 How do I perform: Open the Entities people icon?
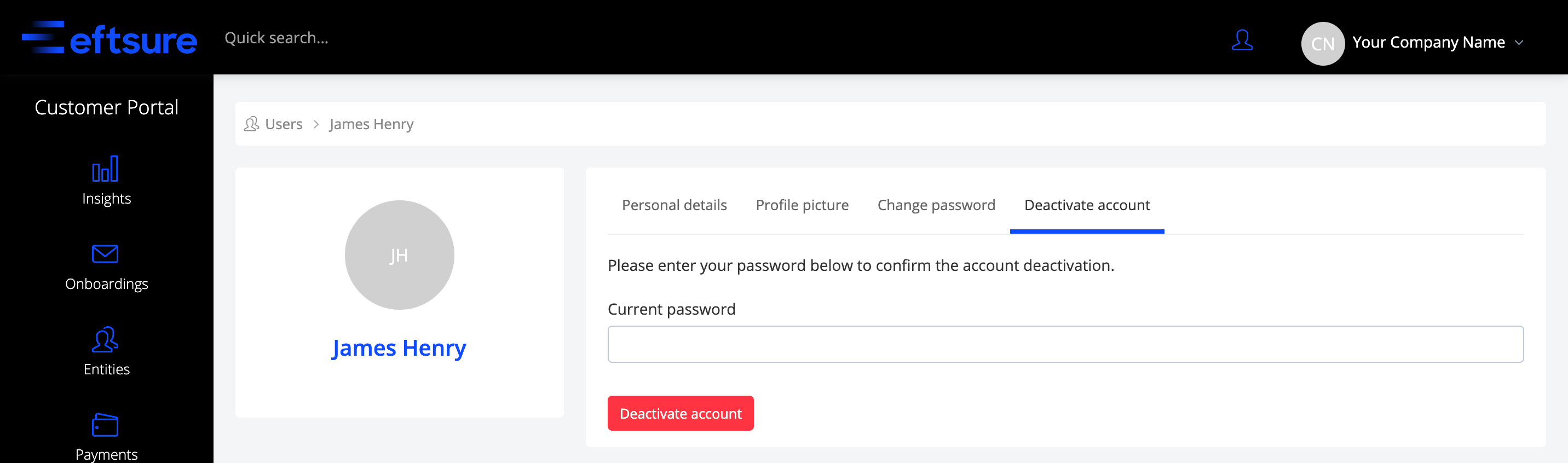[x=105, y=339]
